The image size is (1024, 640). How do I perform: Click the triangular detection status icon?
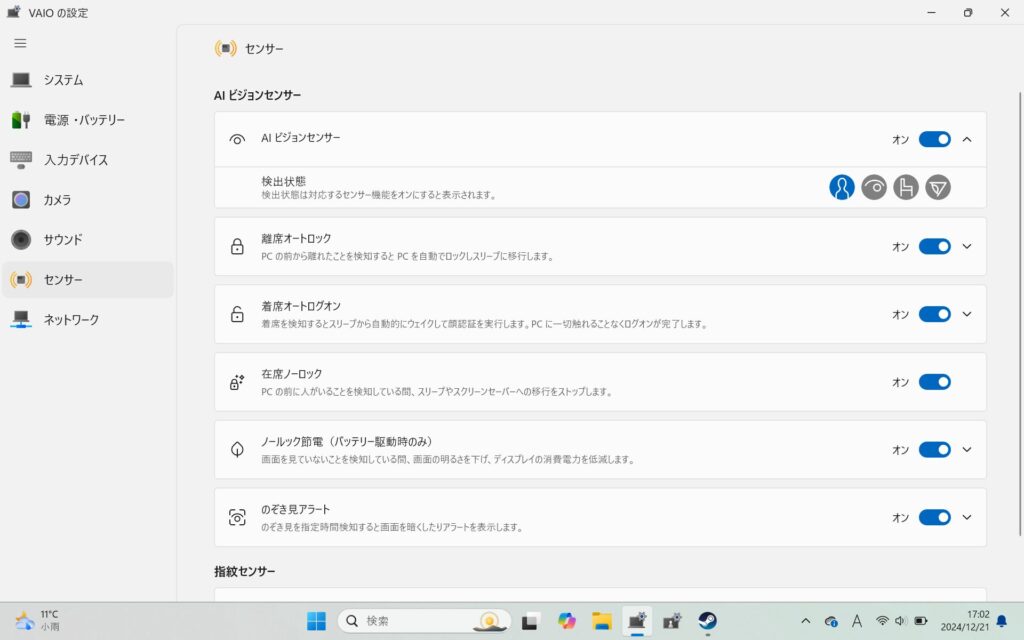pyautogui.click(x=938, y=187)
